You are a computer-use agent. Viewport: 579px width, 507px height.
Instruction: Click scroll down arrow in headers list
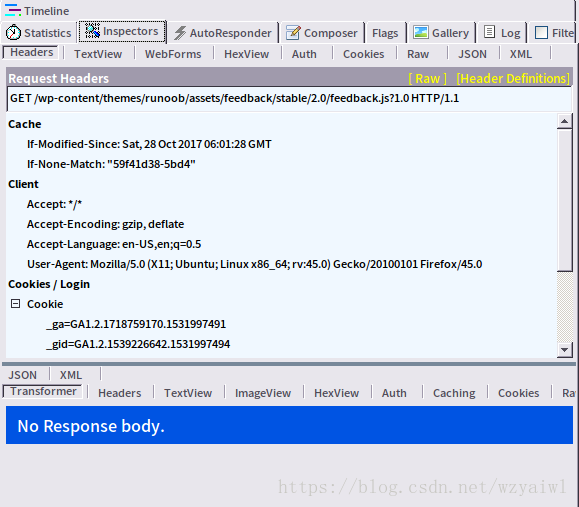[564, 349]
